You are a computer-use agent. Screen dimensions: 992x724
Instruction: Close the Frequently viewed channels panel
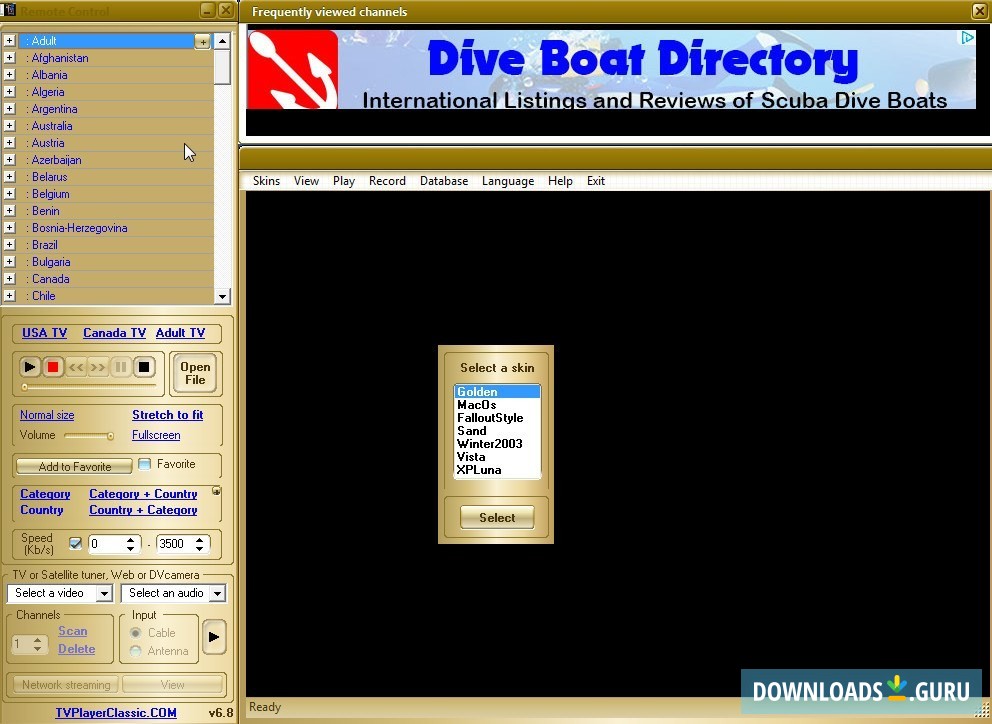980,11
